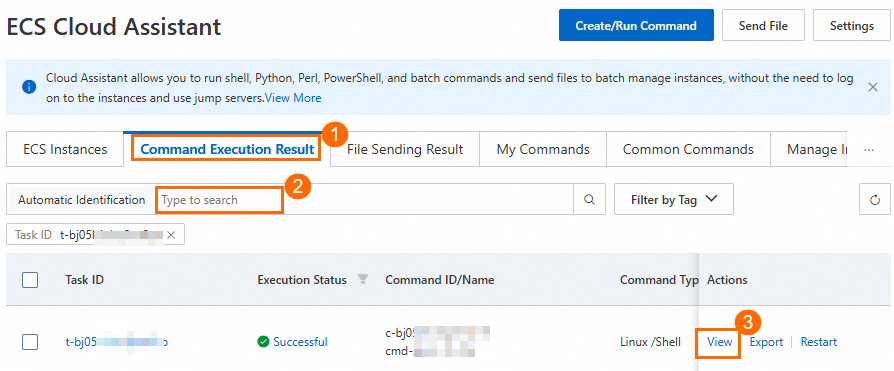The image size is (894, 371).
Task: Expand the Filter by Tag dropdown
Action: tap(673, 199)
